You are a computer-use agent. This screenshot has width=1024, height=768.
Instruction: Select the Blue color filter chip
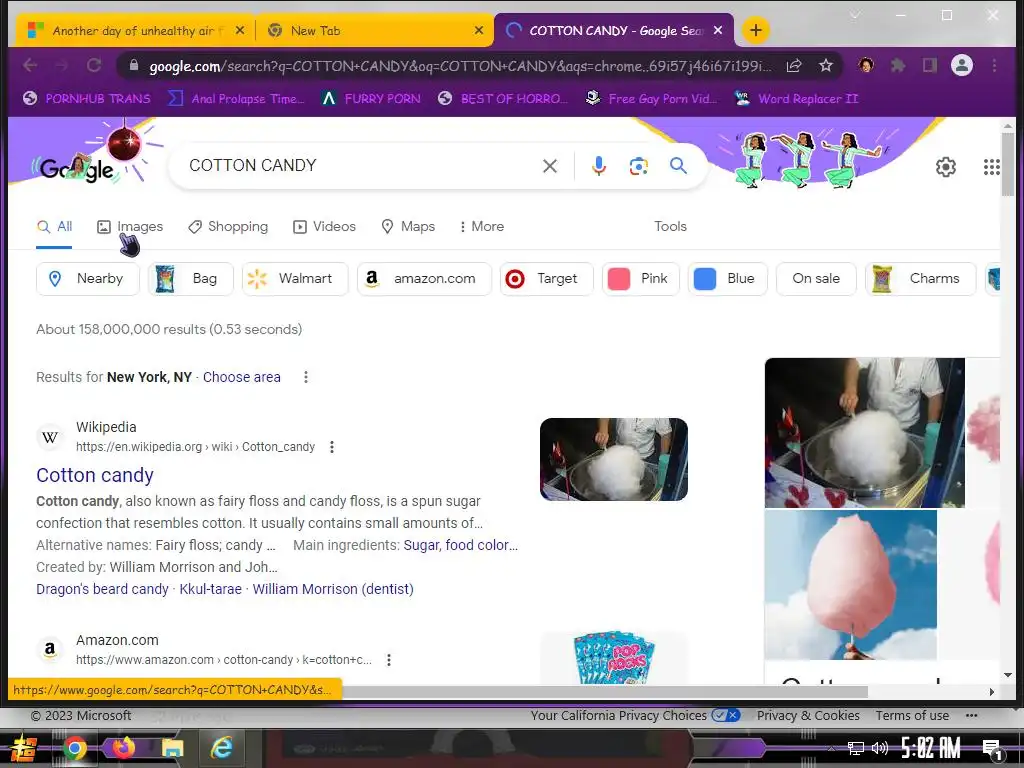(728, 279)
